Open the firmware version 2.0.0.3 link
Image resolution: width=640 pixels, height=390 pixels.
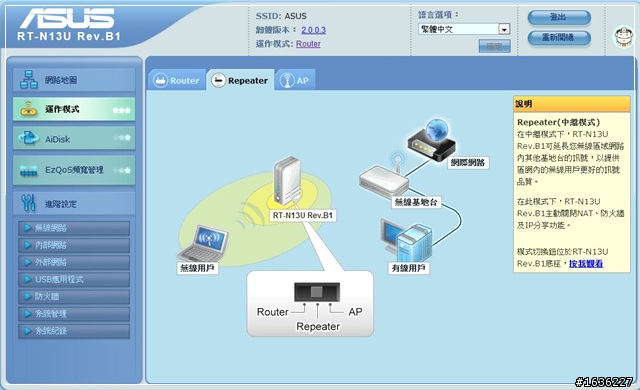(x=313, y=30)
